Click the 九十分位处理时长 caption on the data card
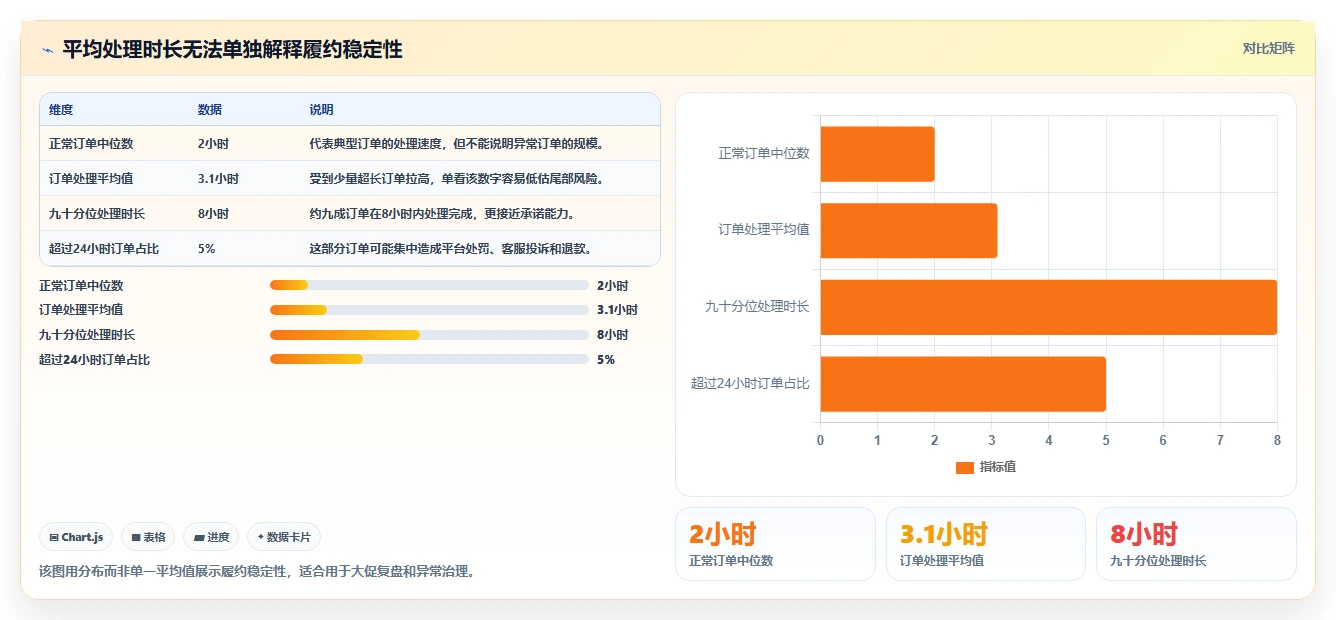 1158,561
